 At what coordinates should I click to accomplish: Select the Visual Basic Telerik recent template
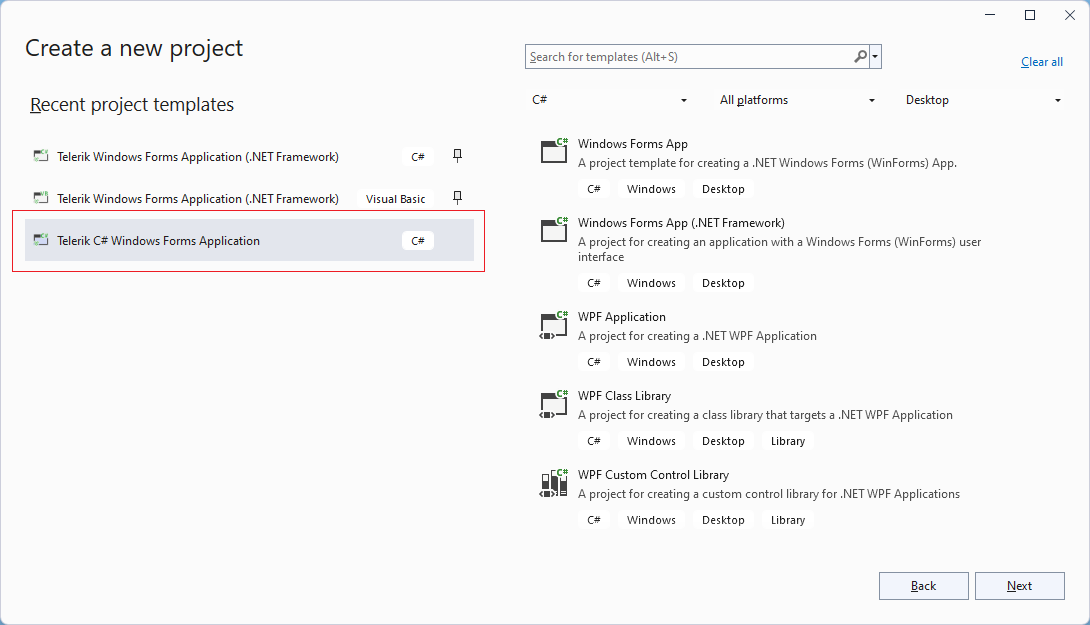(198, 198)
